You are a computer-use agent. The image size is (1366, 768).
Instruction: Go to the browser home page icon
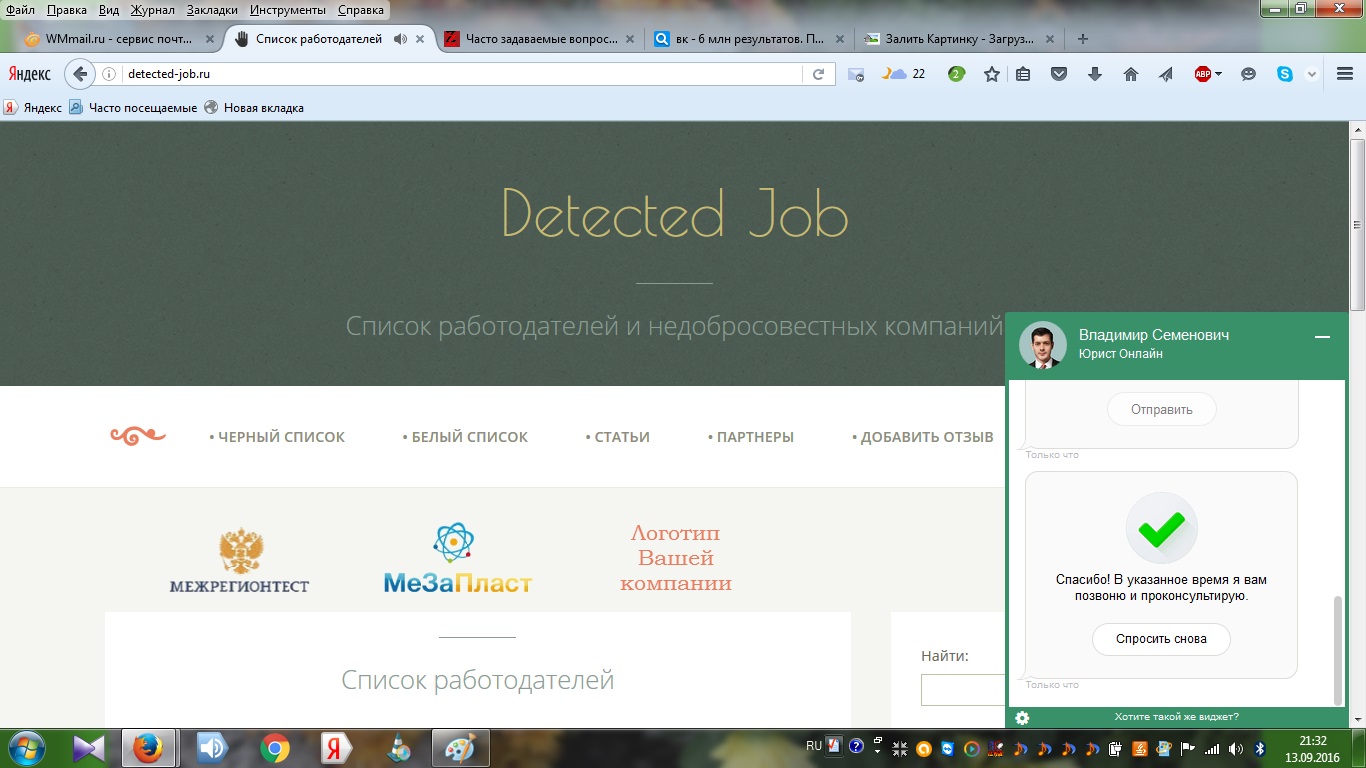(1131, 74)
